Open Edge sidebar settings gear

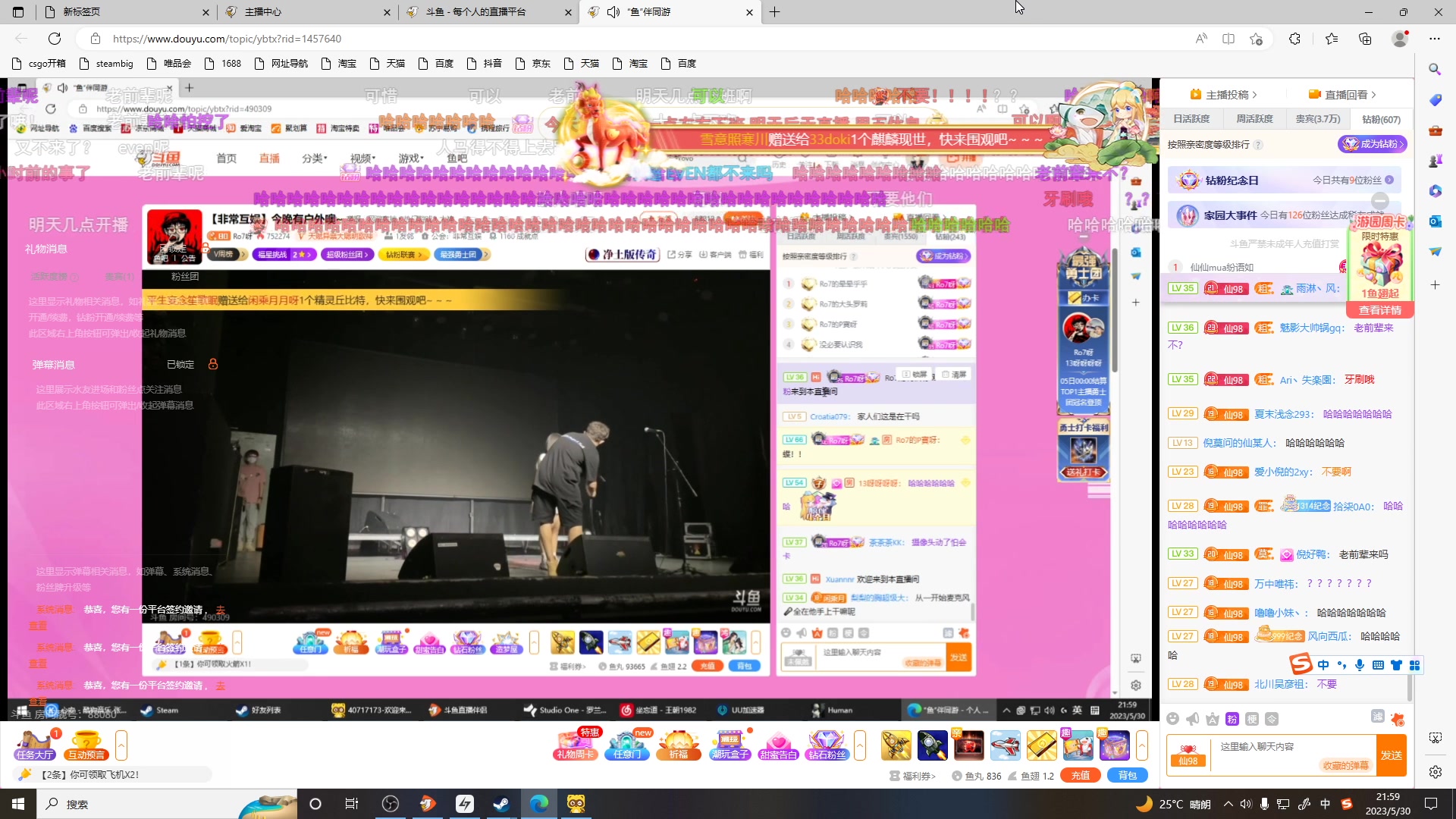pos(1435,772)
